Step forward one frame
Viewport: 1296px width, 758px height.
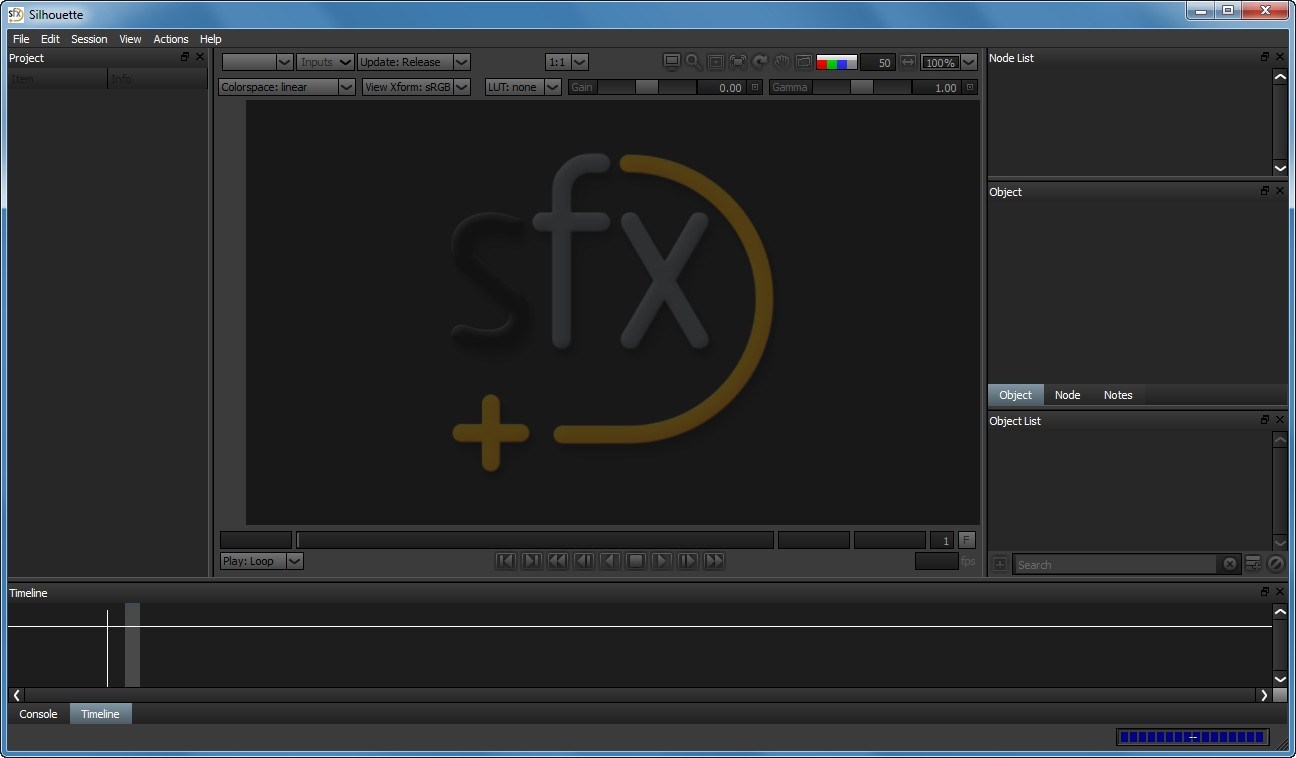[688, 561]
